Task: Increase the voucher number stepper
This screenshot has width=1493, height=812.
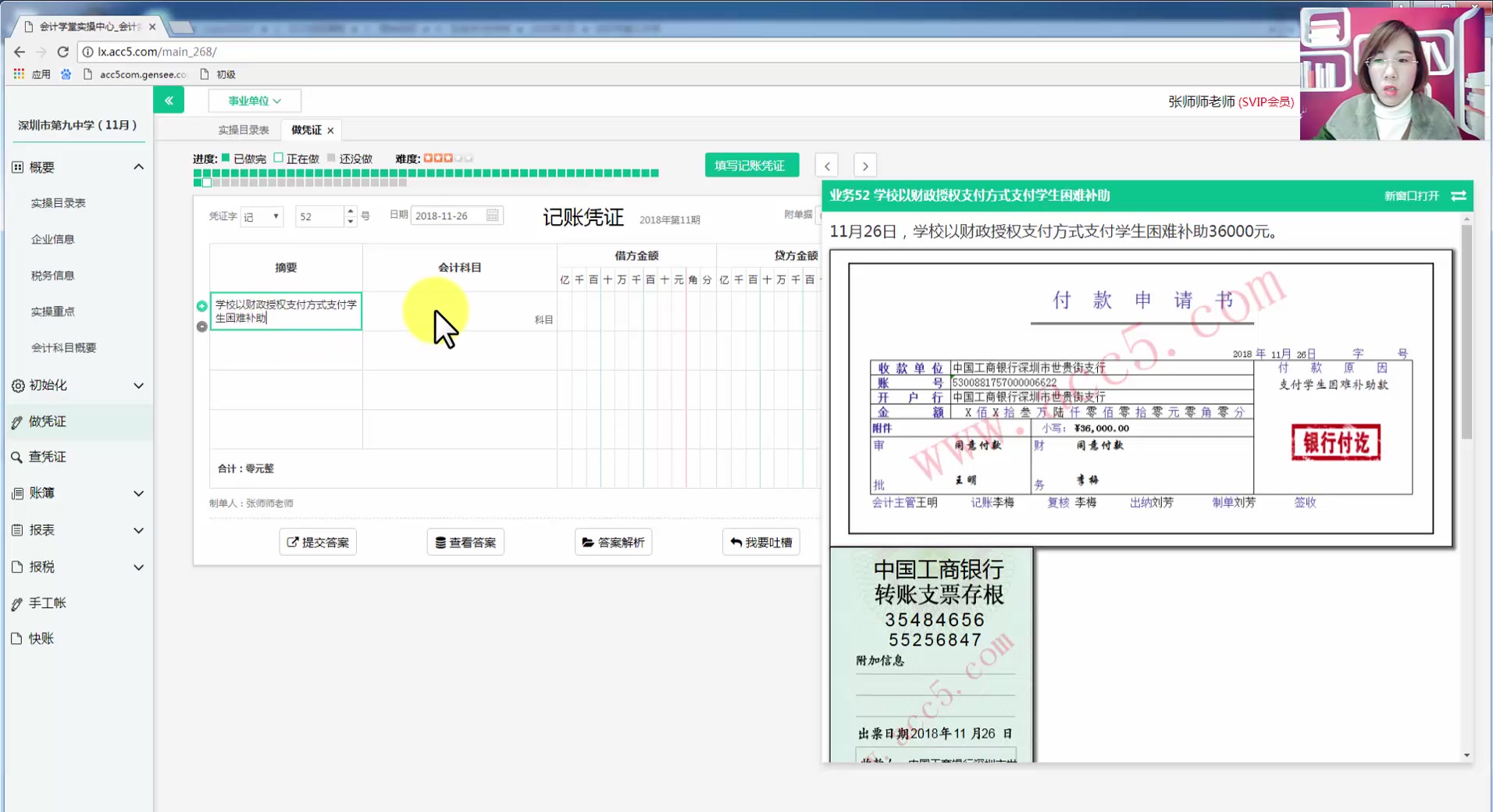Action: (x=351, y=211)
